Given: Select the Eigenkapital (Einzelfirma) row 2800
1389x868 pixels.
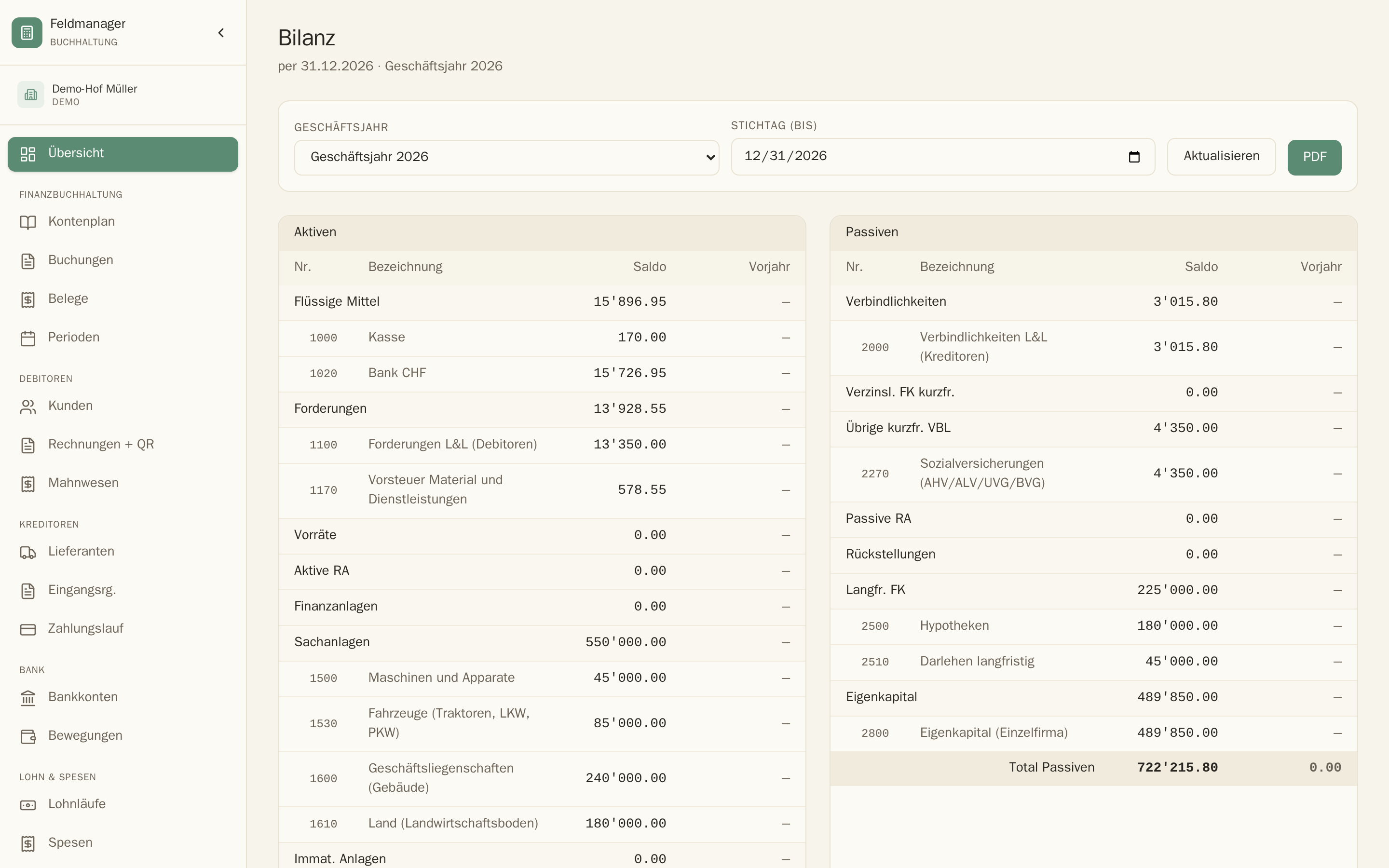Looking at the screenshot, I should [1093, 733].
